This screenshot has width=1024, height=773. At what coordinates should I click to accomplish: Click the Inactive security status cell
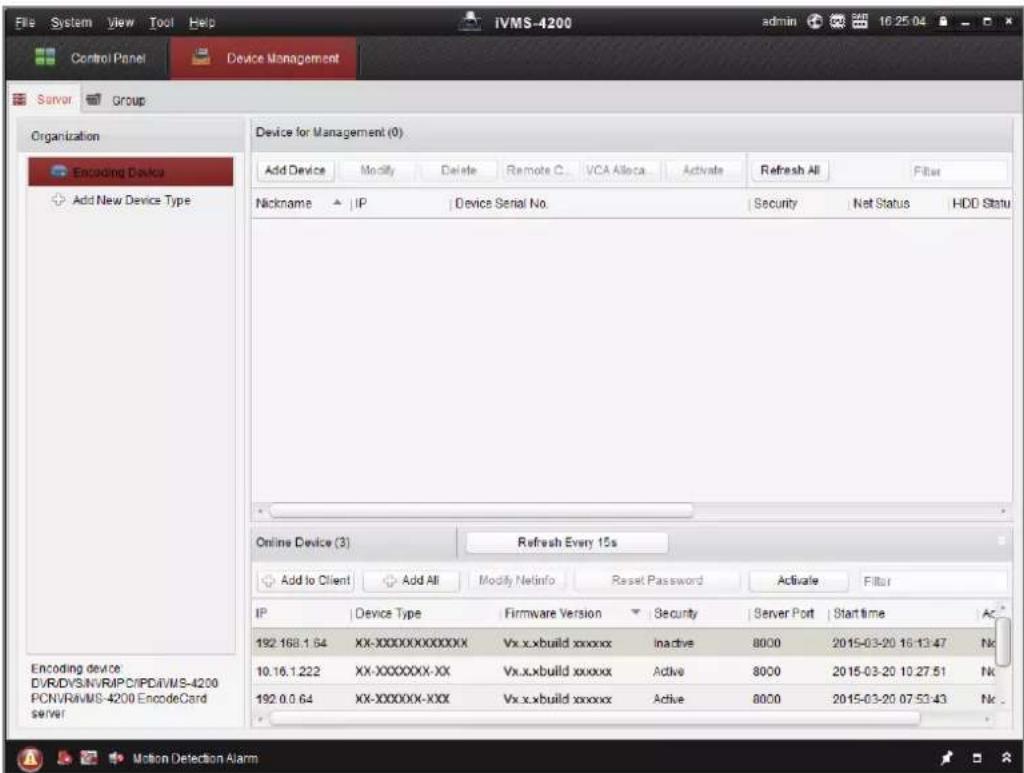click(673, 643)
